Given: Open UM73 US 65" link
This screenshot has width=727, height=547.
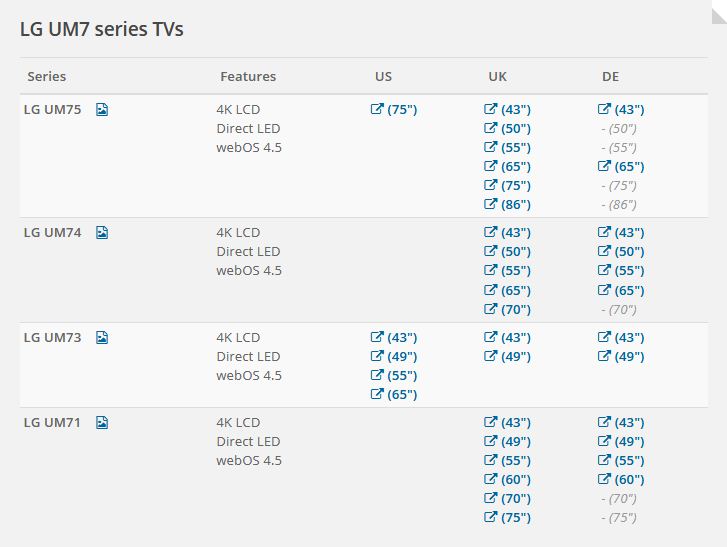Looking at the screenshot, I should pos(394,394).
